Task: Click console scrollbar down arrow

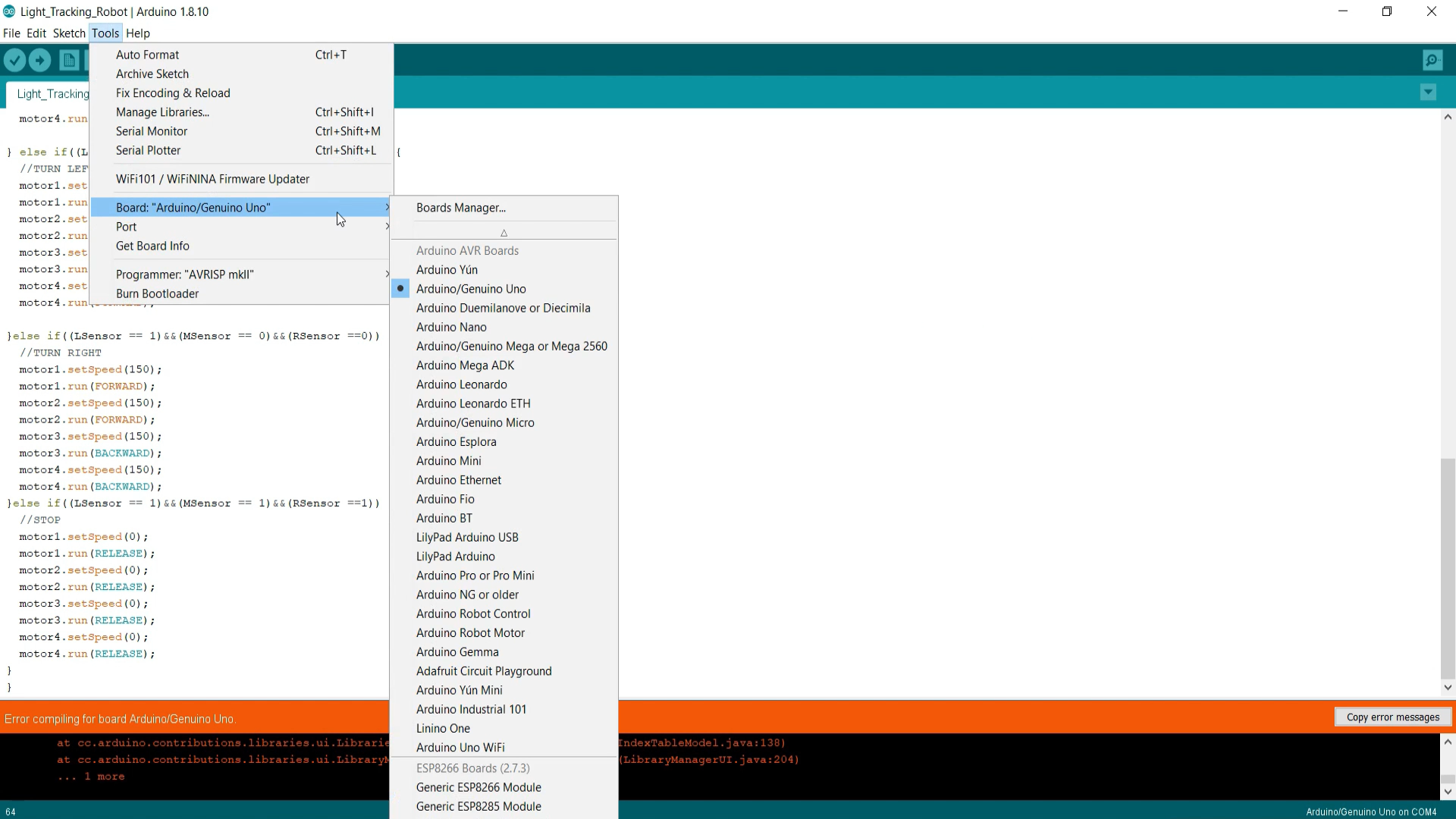Action: coord(1448,792)
